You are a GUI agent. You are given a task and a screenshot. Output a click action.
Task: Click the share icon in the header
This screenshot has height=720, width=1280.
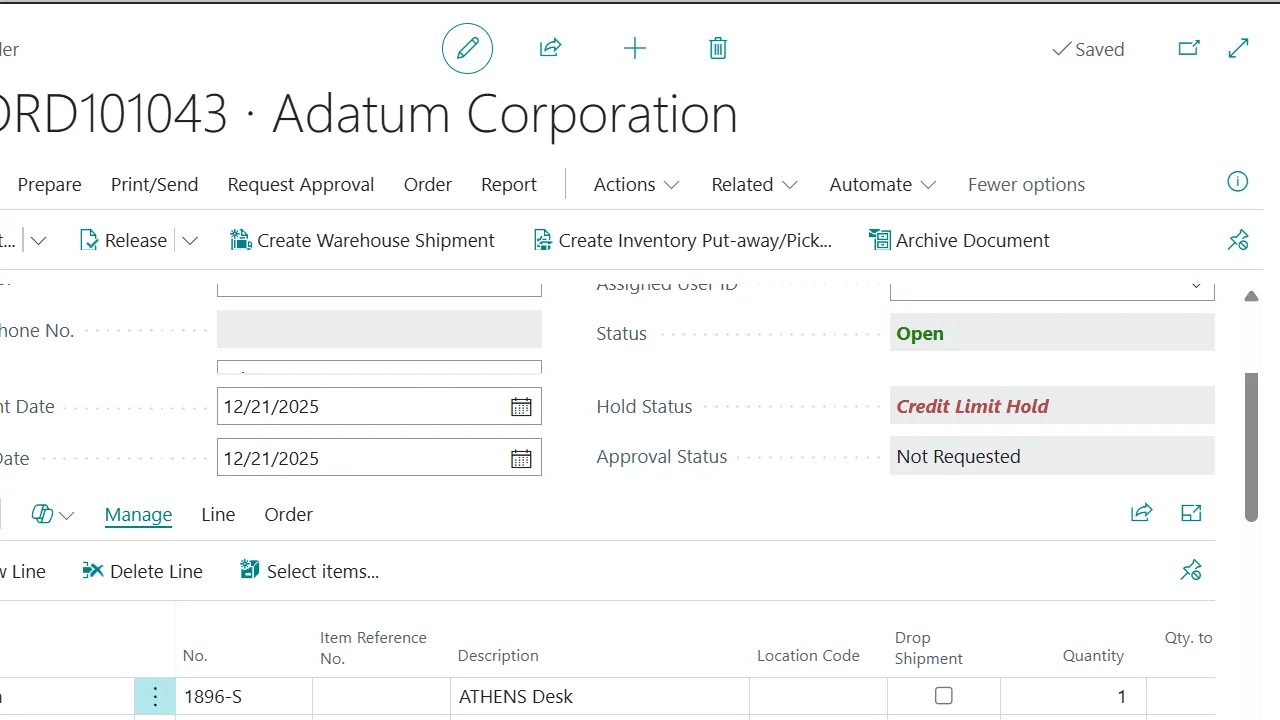[x=551, y=48]
